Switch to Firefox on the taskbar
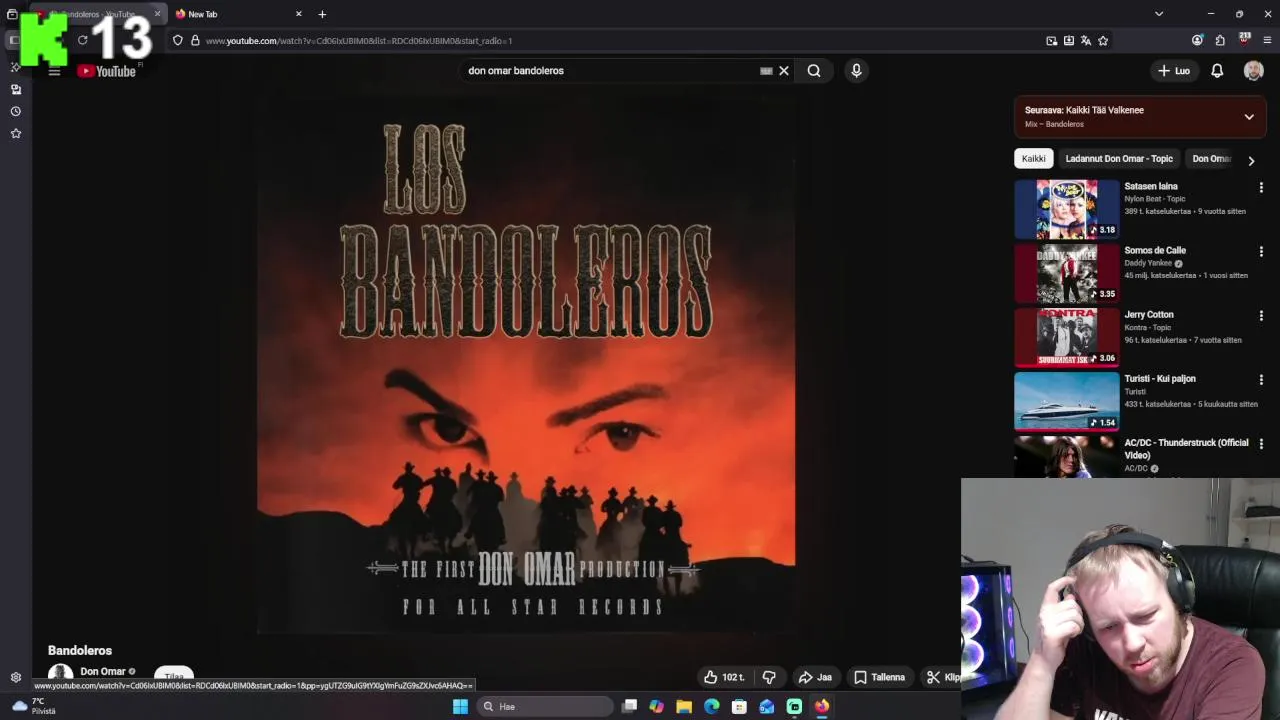 point(821,706)
